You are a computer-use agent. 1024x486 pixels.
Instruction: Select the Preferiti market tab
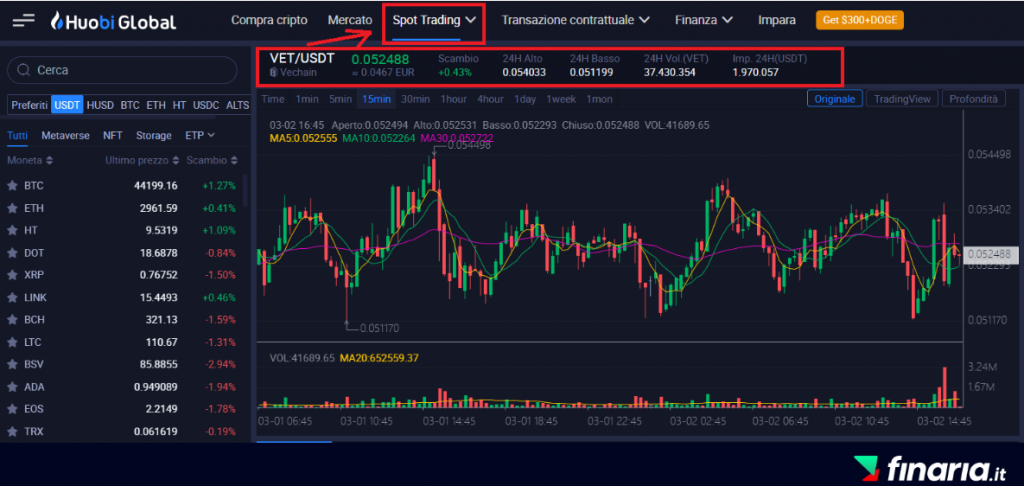(x=29, y=105)
